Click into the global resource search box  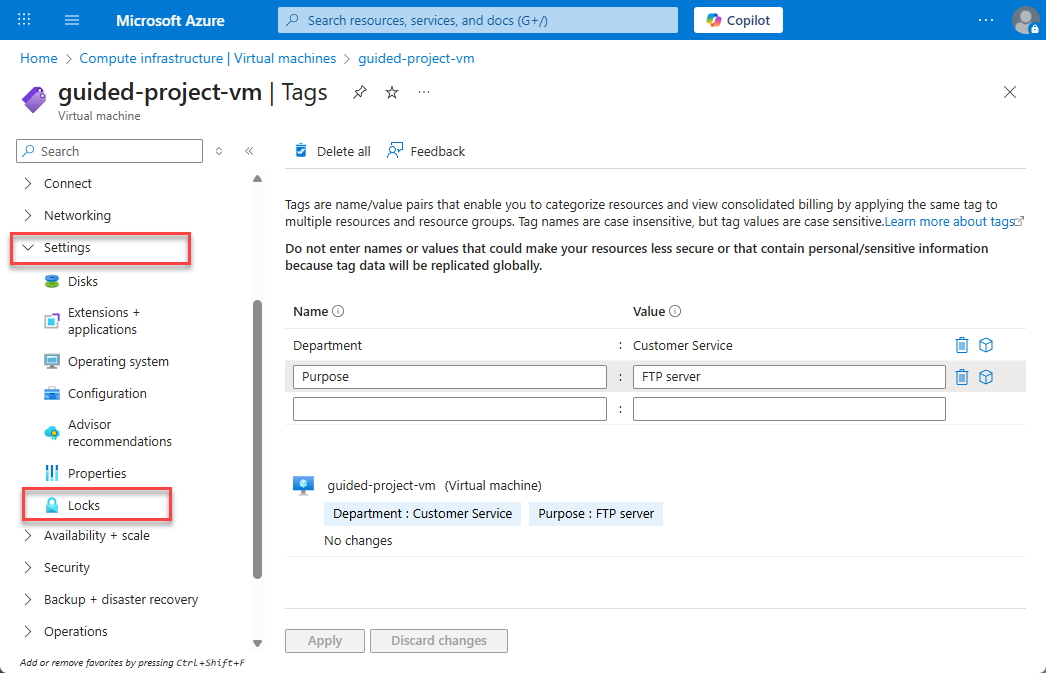tap(478, 20)
